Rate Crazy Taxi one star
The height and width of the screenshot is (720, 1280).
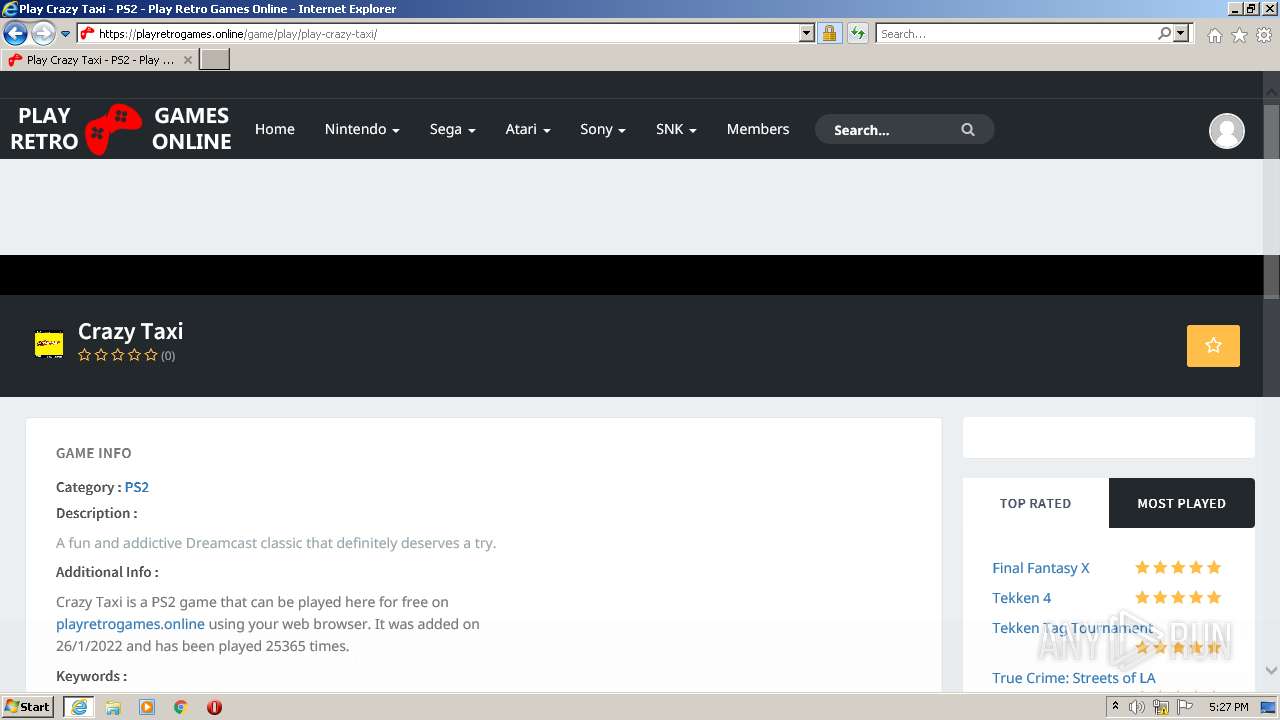[x=84, y=355]
